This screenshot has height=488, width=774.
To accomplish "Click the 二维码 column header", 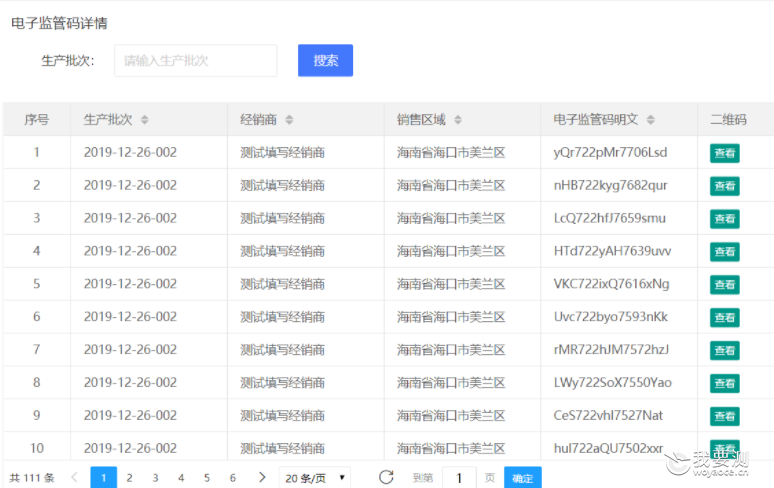I will point(729,119).
